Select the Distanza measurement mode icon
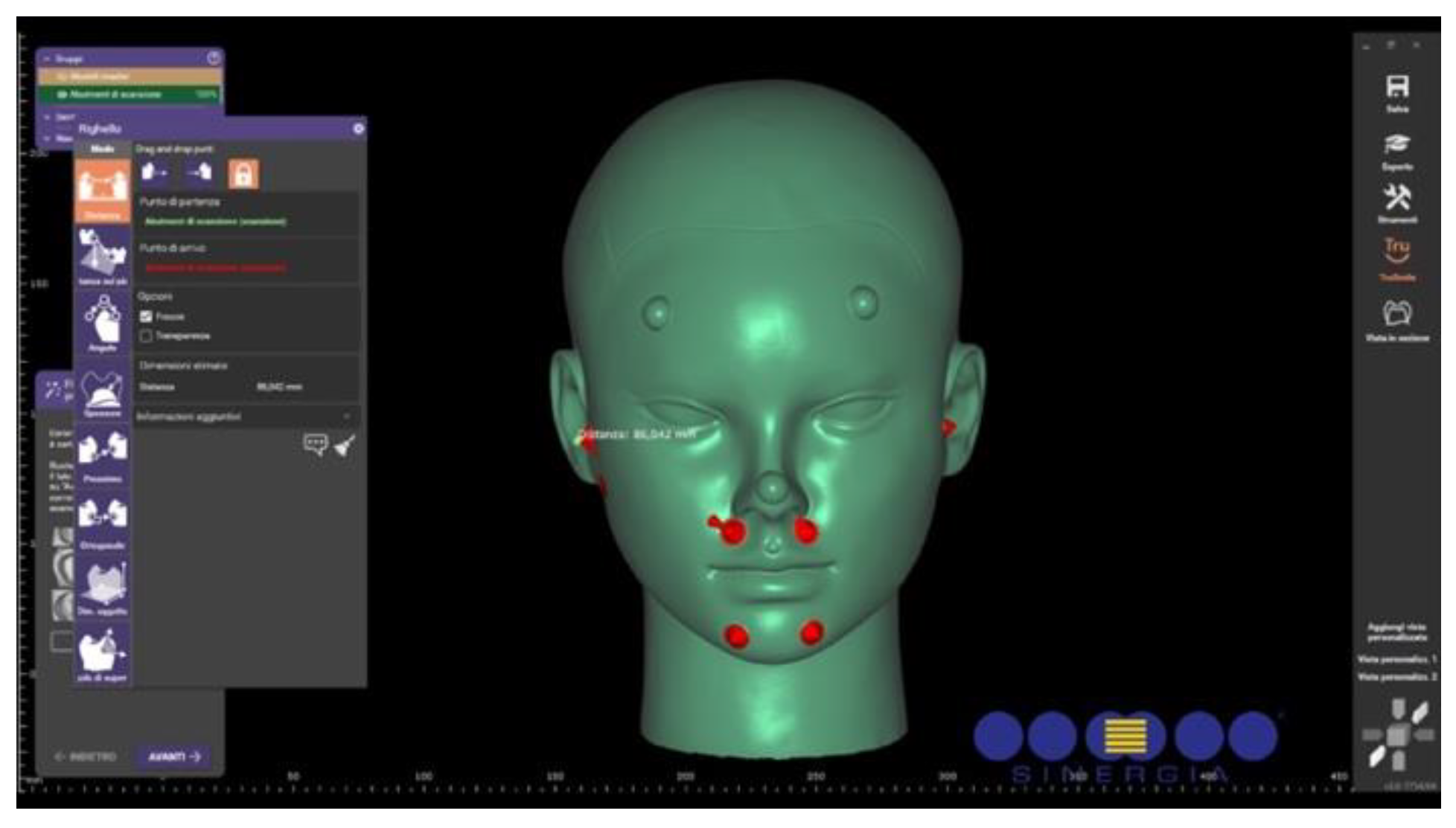The width and height of the screenshot is (1456, 828). (x=102, y=189)
